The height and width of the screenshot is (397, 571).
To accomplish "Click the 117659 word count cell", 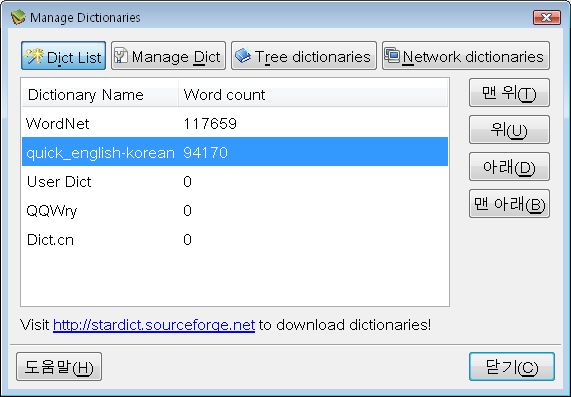I will coord(210,124).
